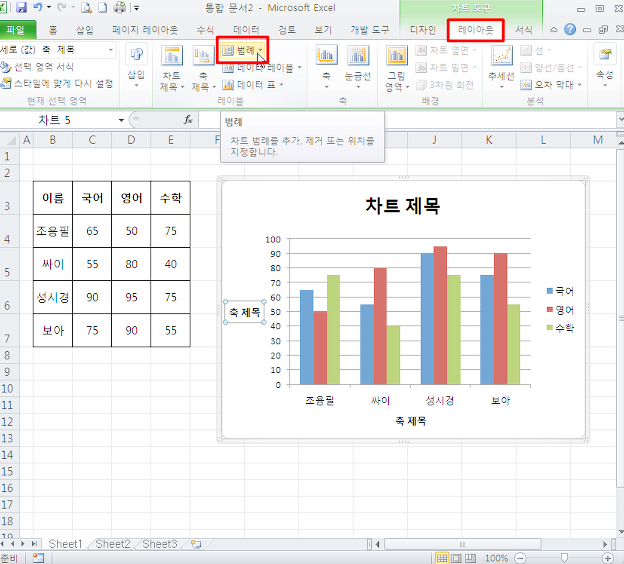The image size is (624, 564).
Task: Click the 데이터 레이블 data labels button
Action: coord(261,68)
